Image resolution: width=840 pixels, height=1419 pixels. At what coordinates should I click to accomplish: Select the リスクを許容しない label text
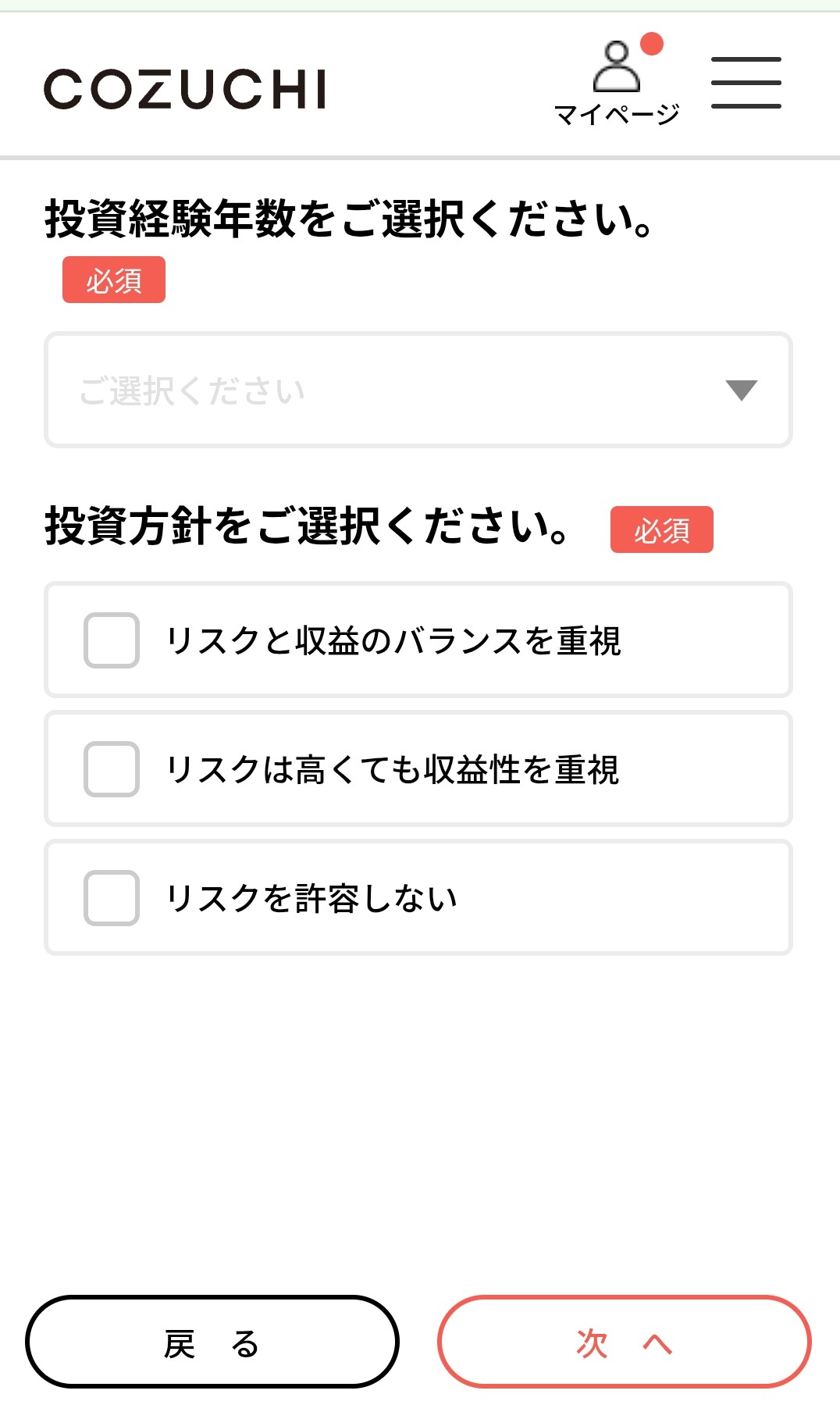tap(311, 899)
